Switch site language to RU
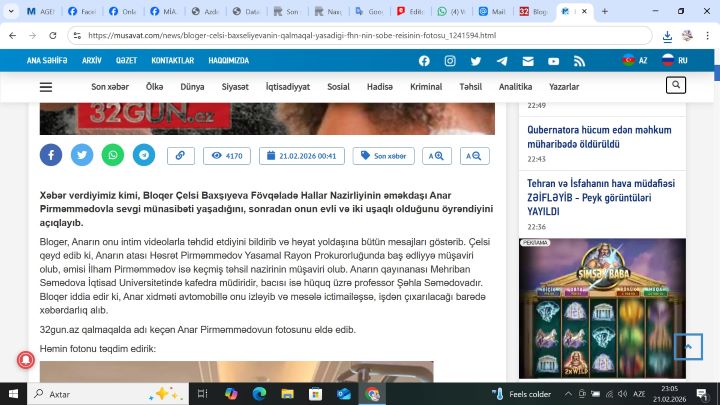The width and height of the screenshot is (720, 405). (675, 60)
